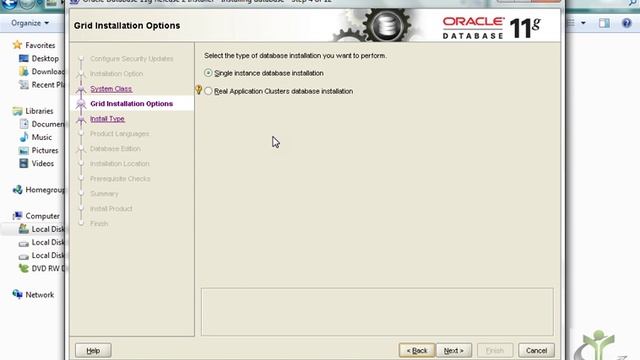Choose Real Application Clusters database installation
Viewport: 640px width, 360px height.
pos(208,91)
